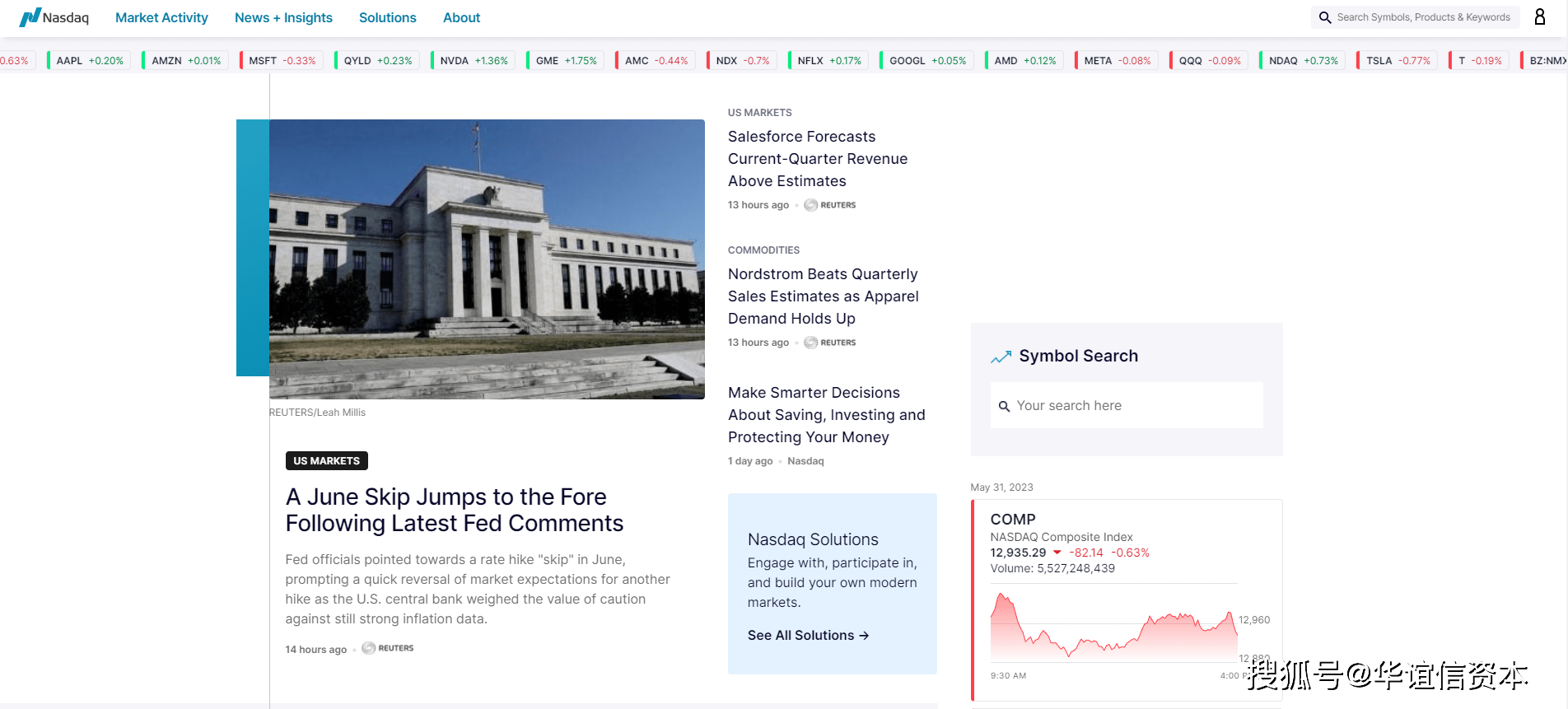Image resolution: width=1568 pixels, height=709 pixels.
Task: Select NDAQ ticker chip
Action: (1303, 60)
